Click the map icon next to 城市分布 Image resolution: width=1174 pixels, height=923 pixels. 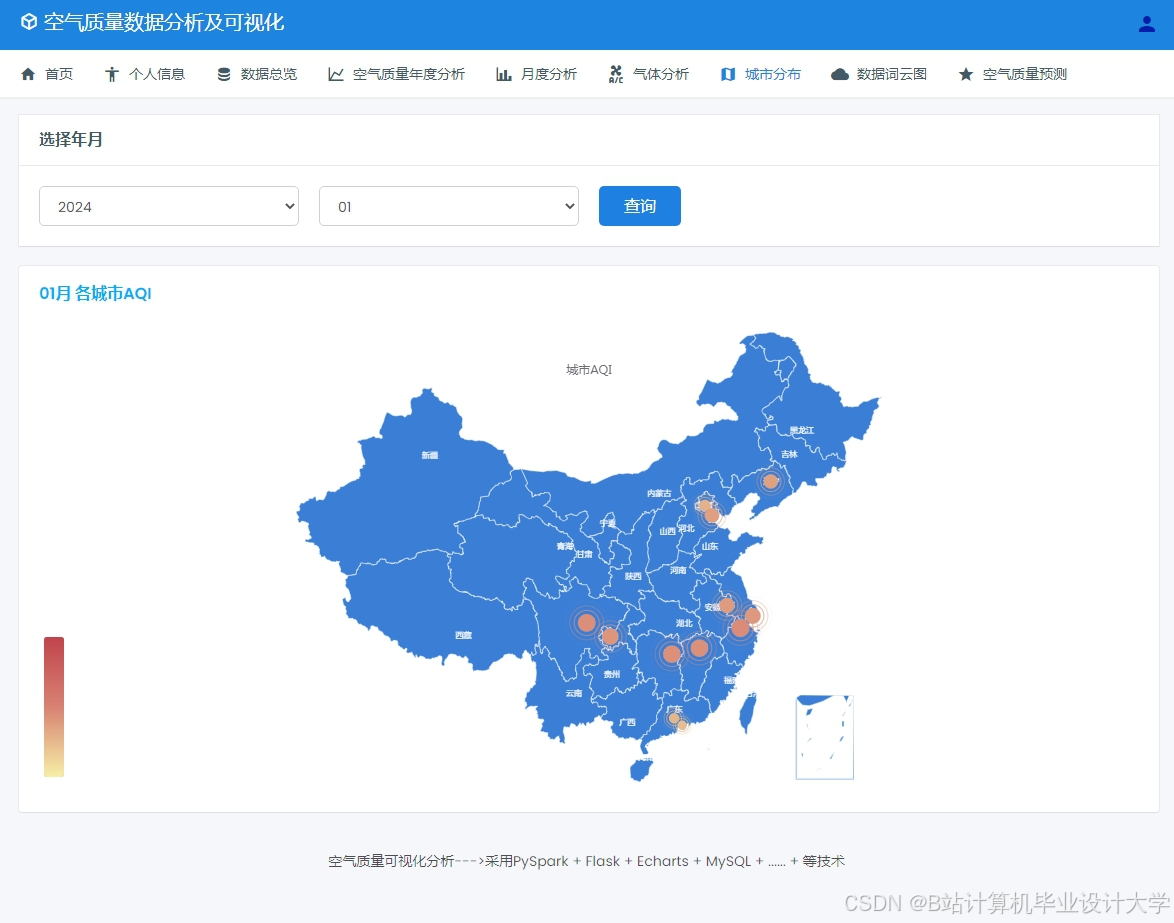coord(727,73)
